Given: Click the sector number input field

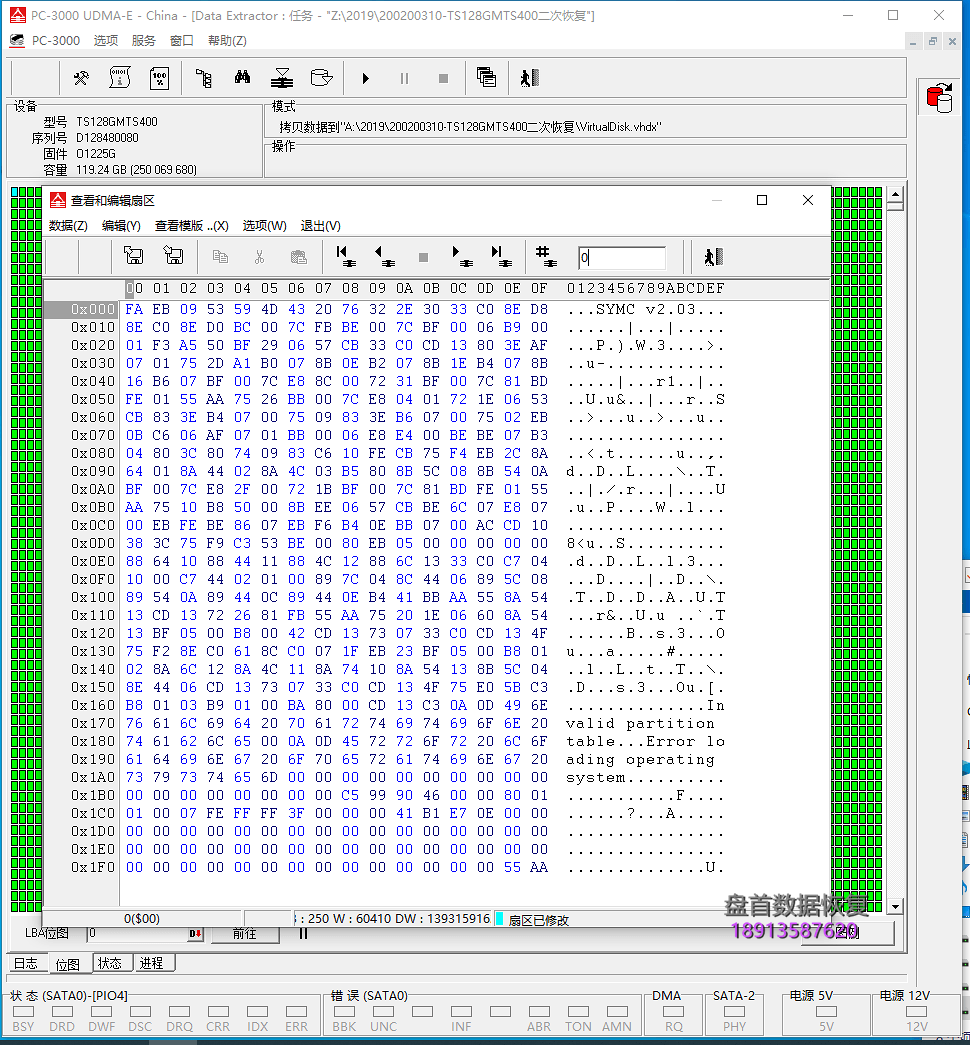Looking at the screenshot, I should pyautogui.click(x=622, y=258).
